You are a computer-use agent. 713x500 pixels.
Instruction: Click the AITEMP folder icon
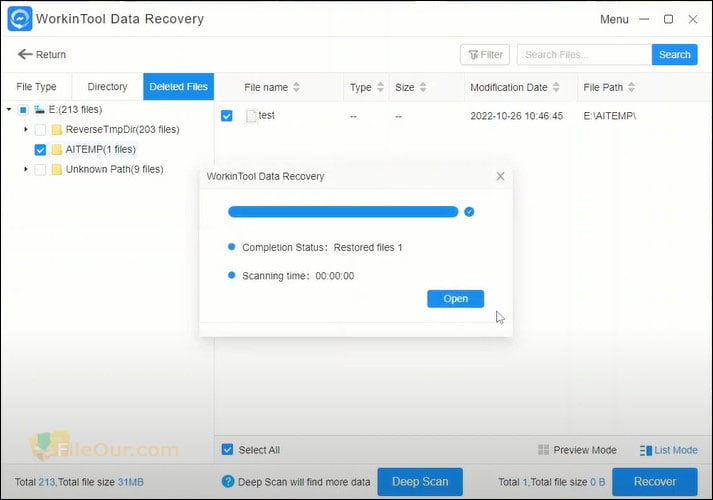tap(56, 150)
